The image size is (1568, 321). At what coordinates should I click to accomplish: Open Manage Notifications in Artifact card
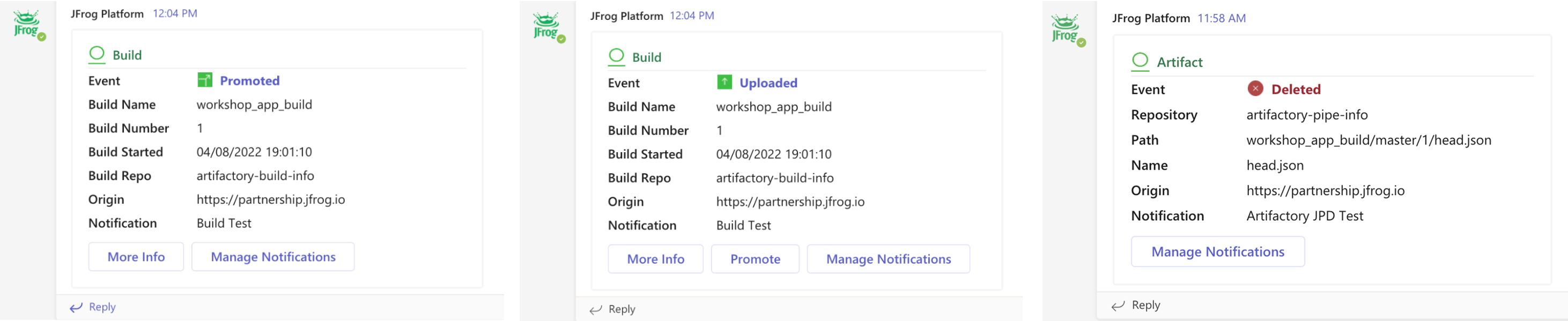(x=1217, y=252)
